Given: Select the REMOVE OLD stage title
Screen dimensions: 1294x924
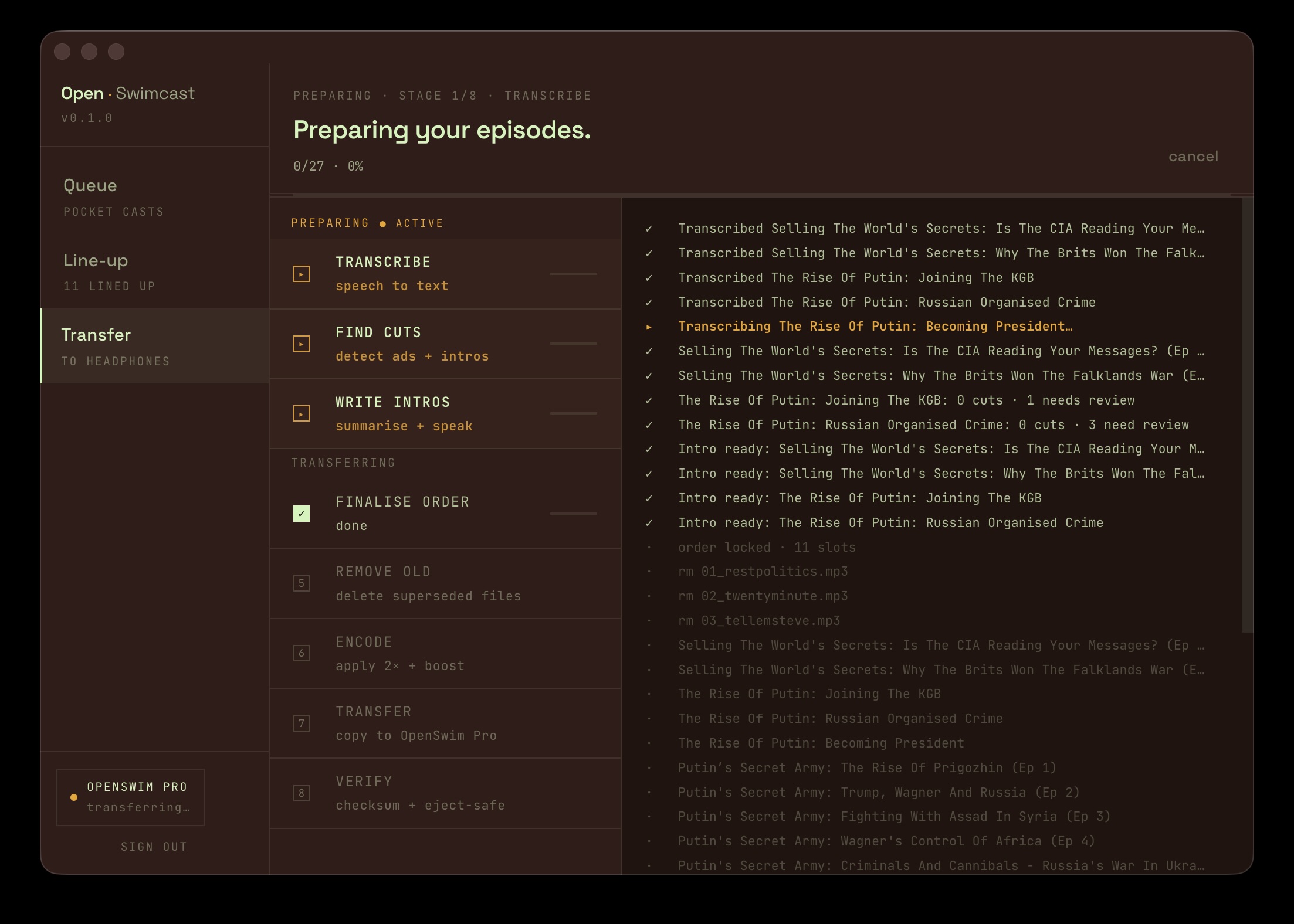Looking at the screenshot, I should click(x=383, y=572).
